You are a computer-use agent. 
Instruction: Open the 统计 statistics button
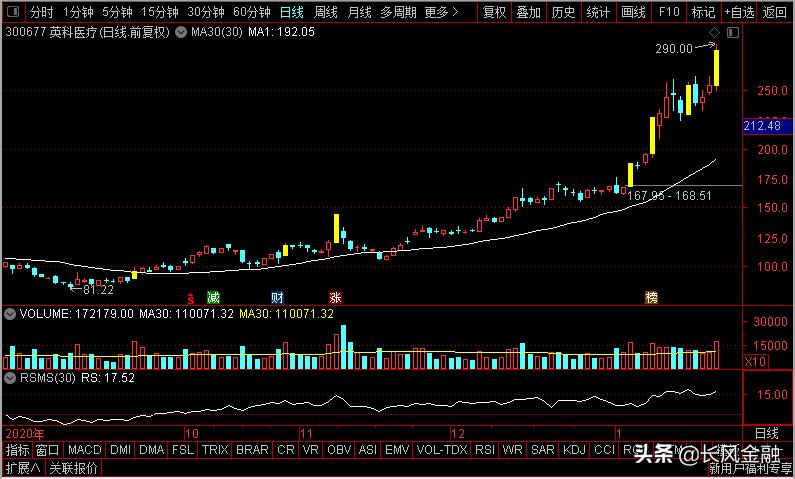point(598,12)
